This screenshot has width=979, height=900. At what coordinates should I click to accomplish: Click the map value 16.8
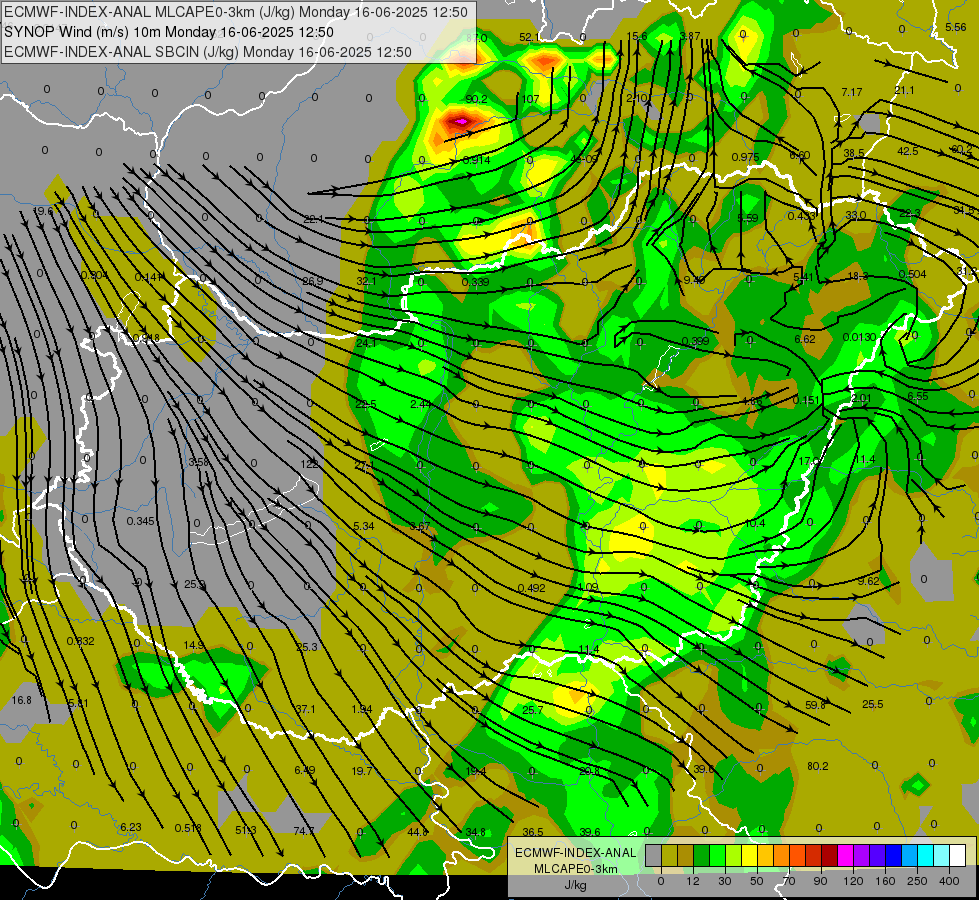(21, 700)
